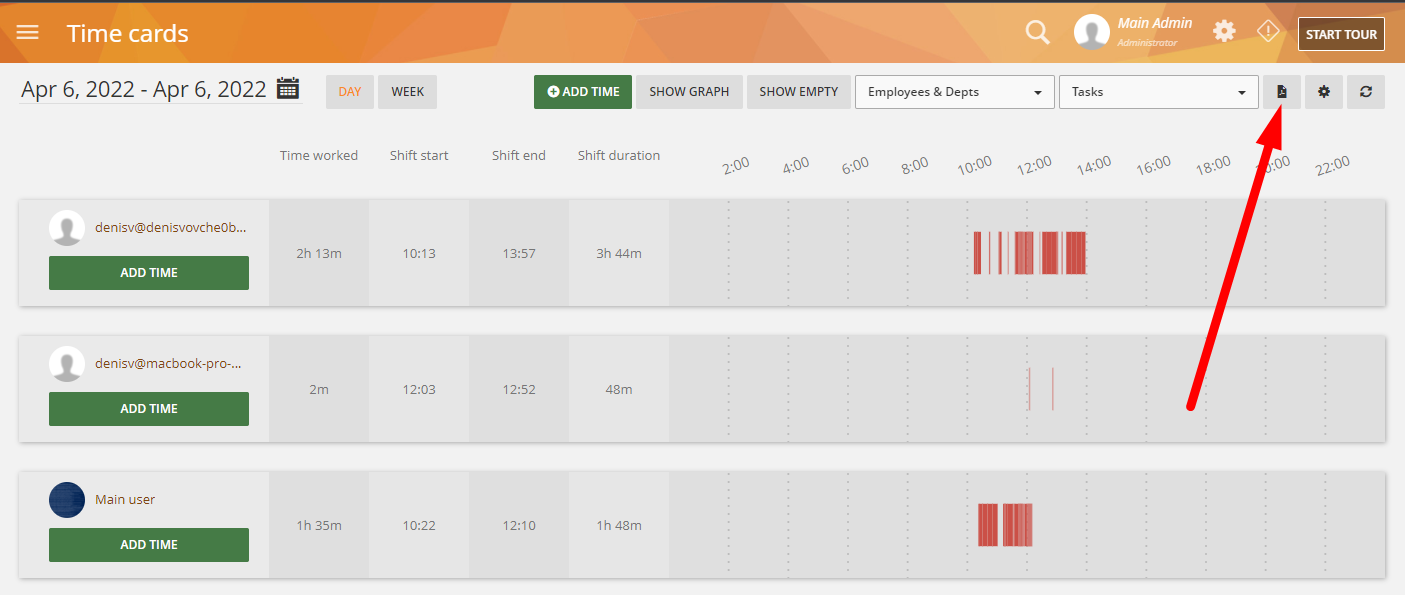Open time card settings cog button
The image size is (1405, 595).
1324,92
